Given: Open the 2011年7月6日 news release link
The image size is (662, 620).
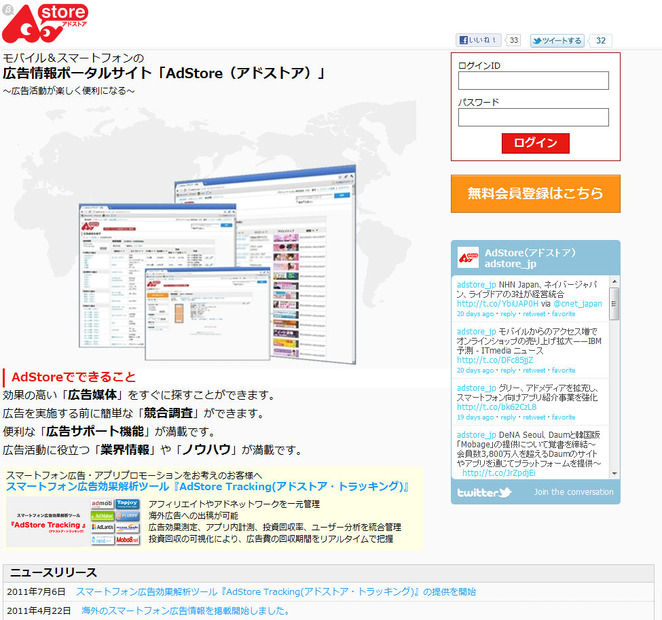Looking at the screenshot, I should 276,592.
